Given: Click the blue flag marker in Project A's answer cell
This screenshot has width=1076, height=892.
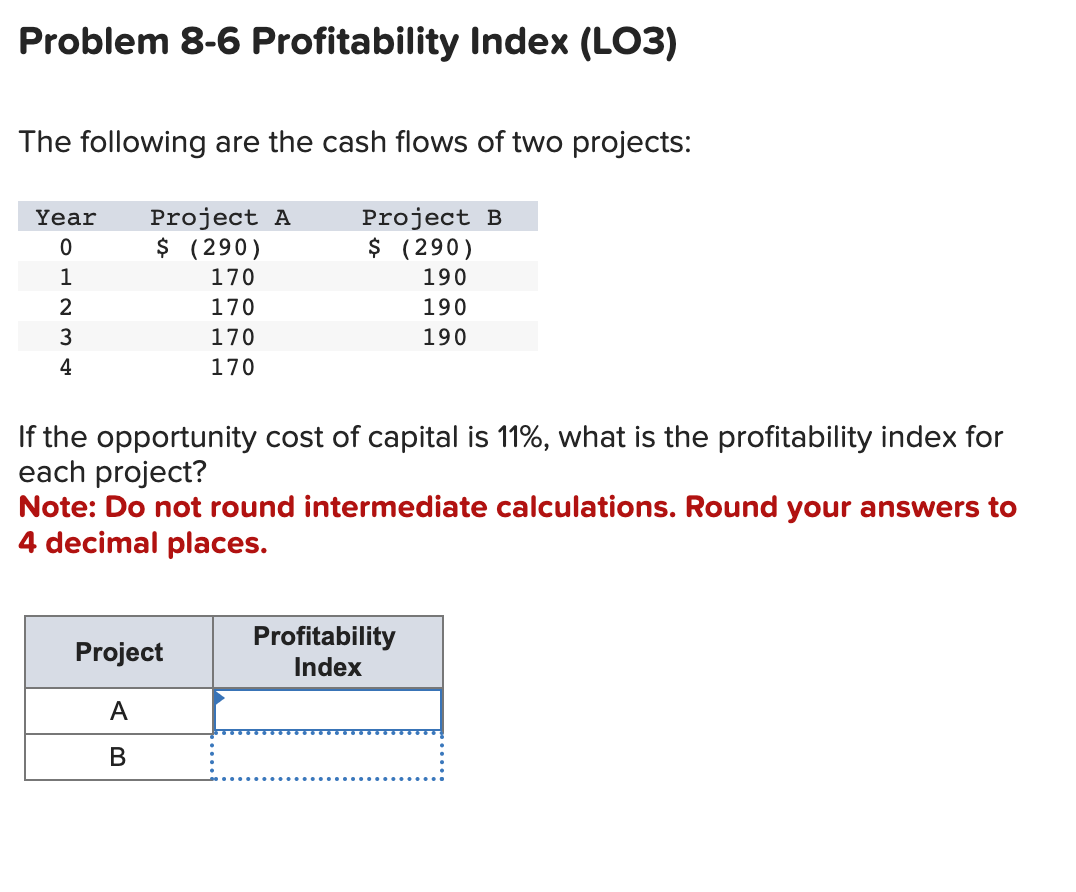Looking at the screenshot, I should click(x=219, y=700).
